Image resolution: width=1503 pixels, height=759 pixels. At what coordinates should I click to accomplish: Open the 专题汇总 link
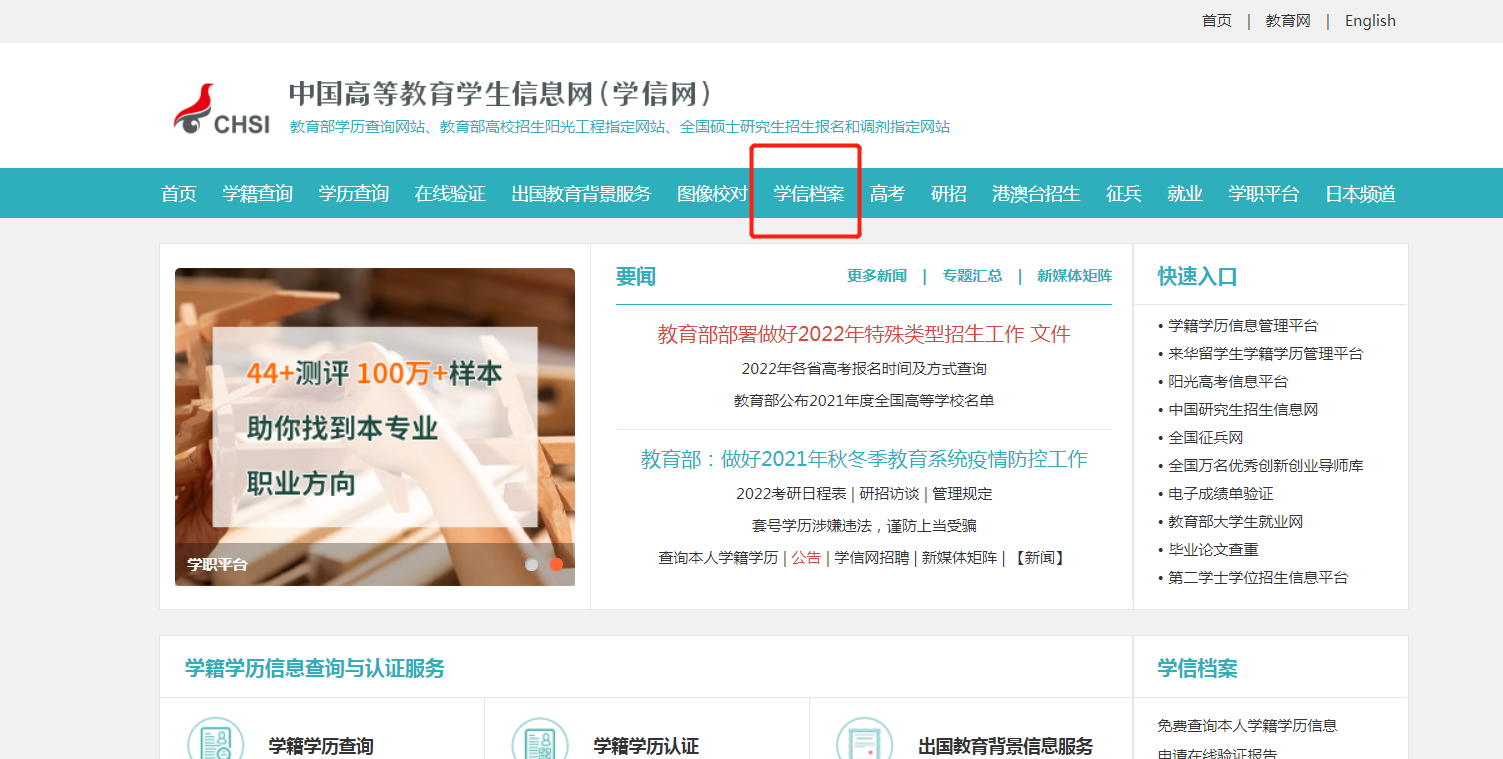click(x=972, y=276)
